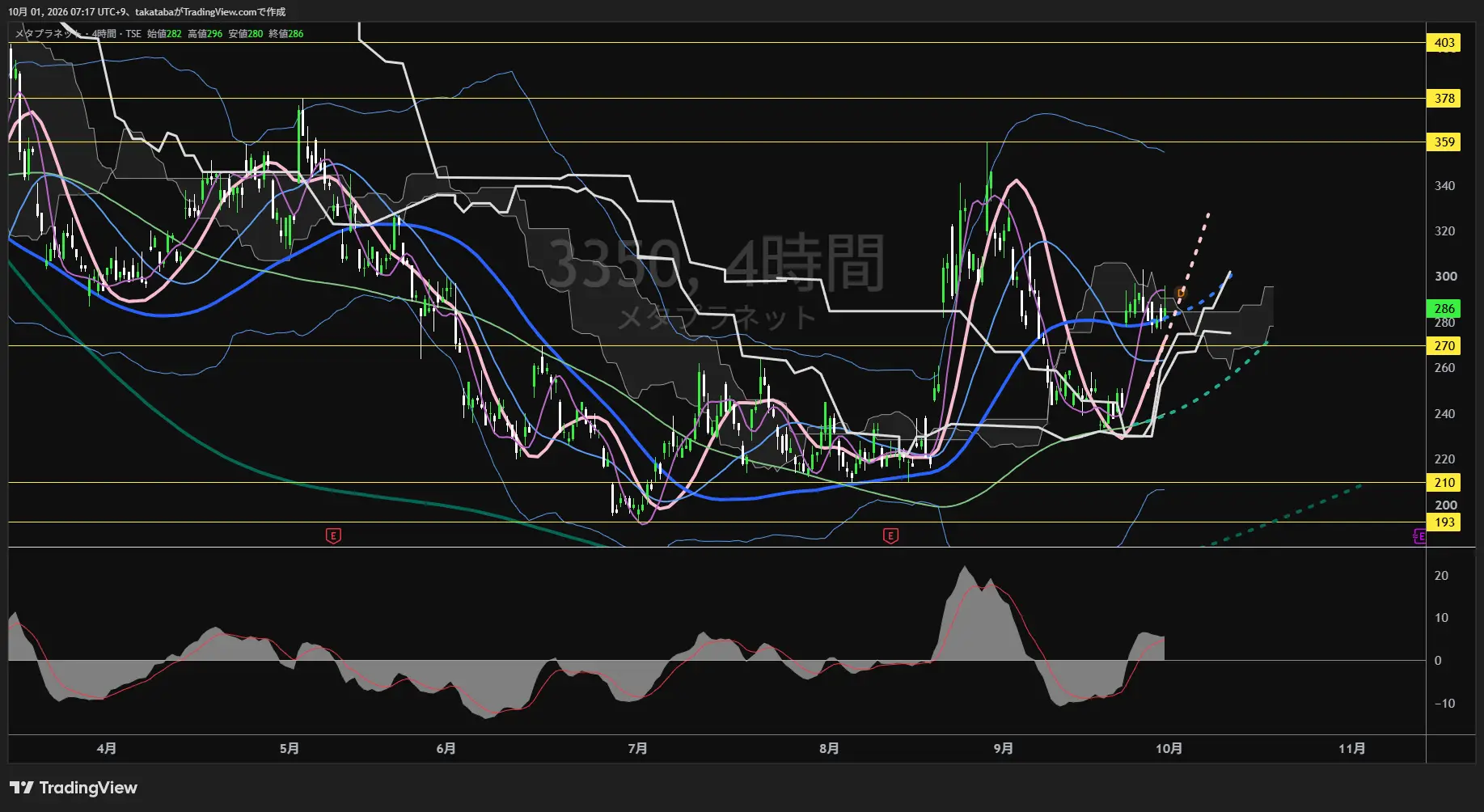Viewport: 1484px width, 812px height.
Task: Select the 270 price level label
Action: point(1444,346)
